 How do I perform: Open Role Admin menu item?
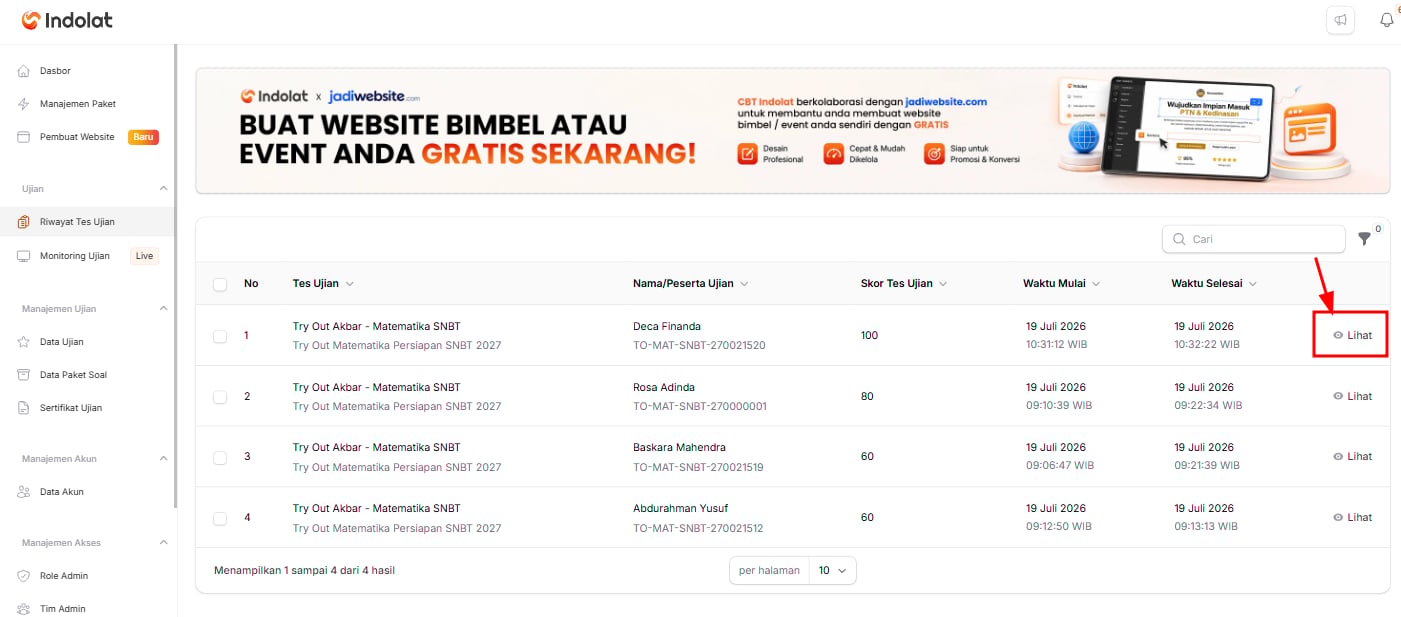tap(64, 576)
